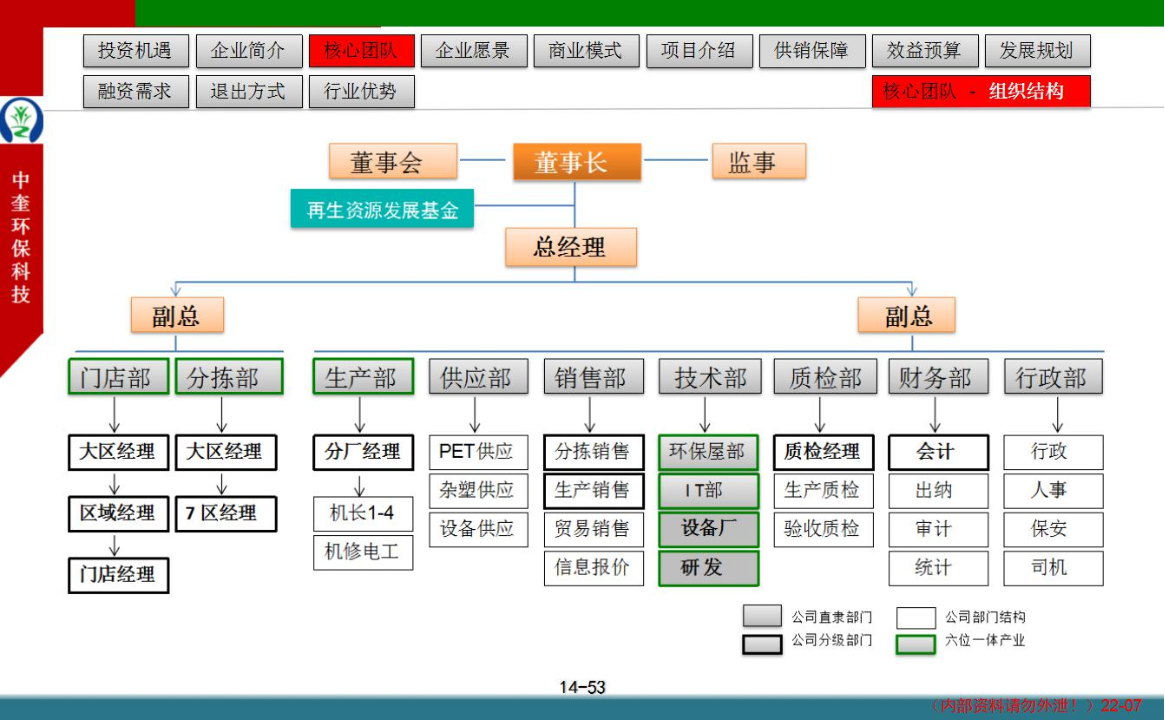Viewport: 1165px width, 720px height.
Task: Click the 会计 box
Action: (x=938, y=452)
